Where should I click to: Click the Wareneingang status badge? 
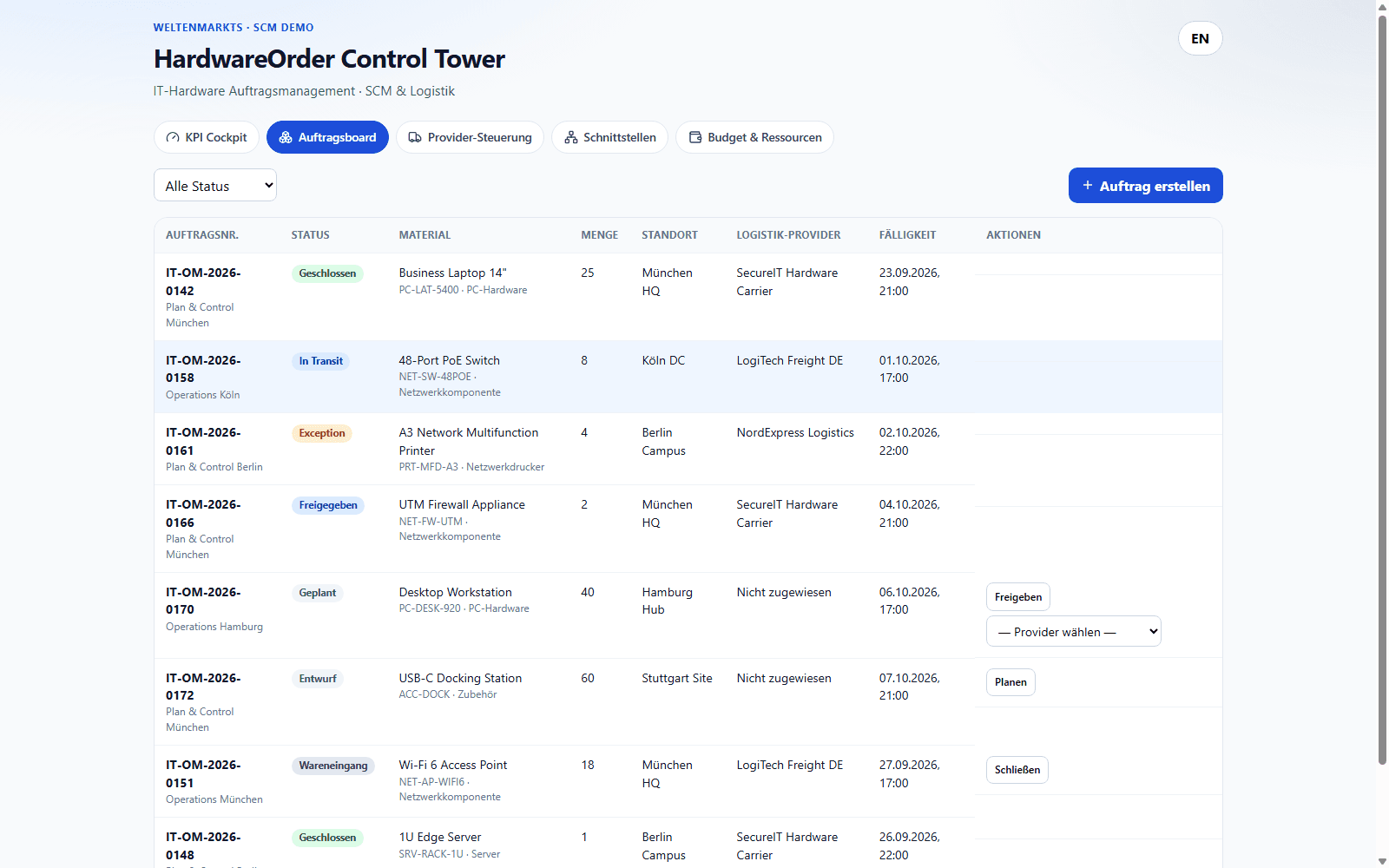tap(333, 766)
